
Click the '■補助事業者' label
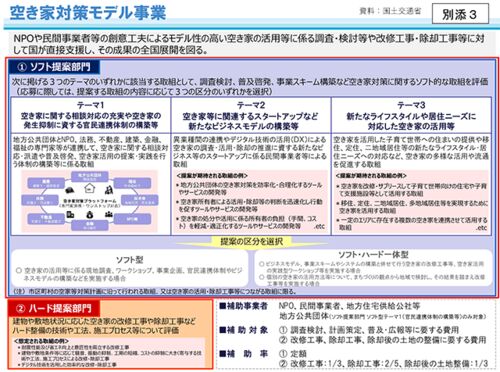pos(244,306)
